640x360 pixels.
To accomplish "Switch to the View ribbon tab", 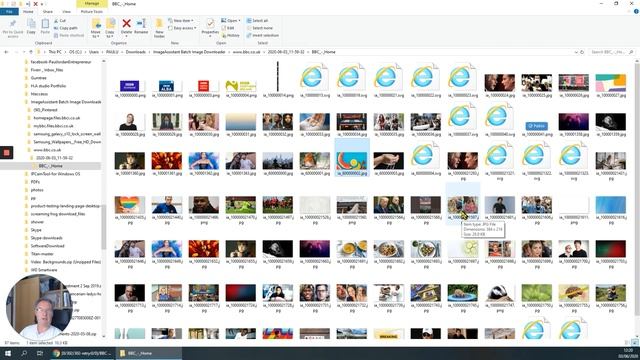I will (67, 12).
